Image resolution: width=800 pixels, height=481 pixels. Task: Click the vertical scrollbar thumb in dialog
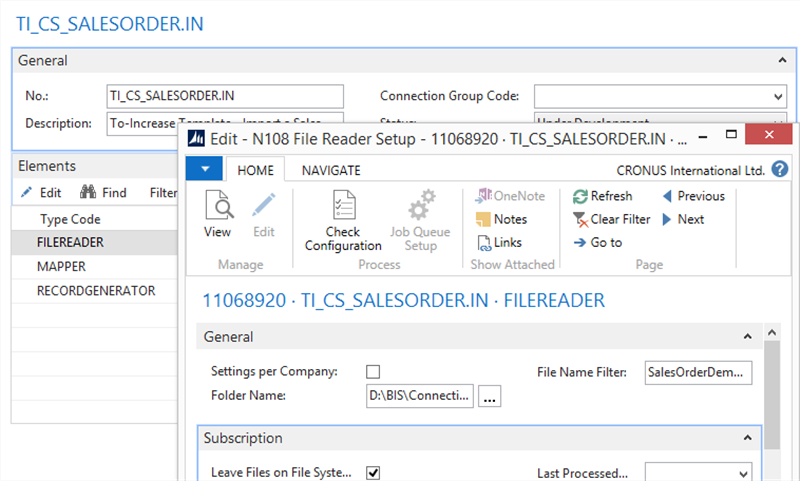tap(772, 395)
